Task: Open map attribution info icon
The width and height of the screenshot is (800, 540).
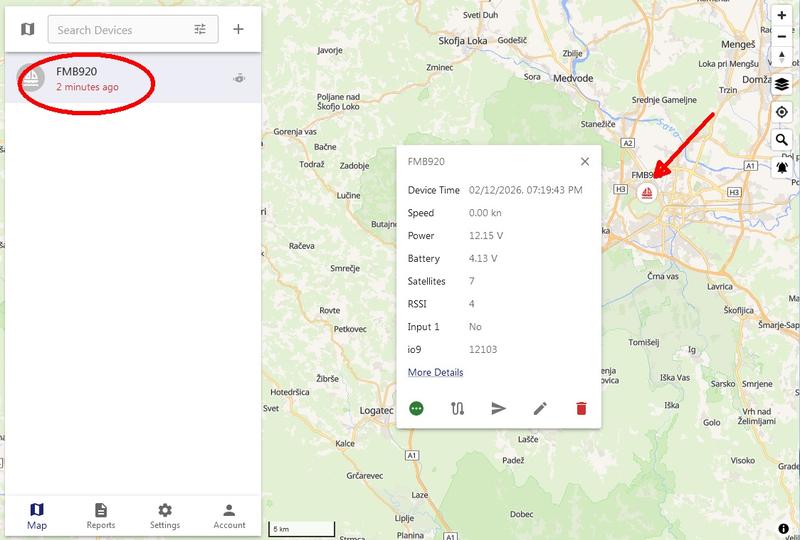Action: [784, 529]
